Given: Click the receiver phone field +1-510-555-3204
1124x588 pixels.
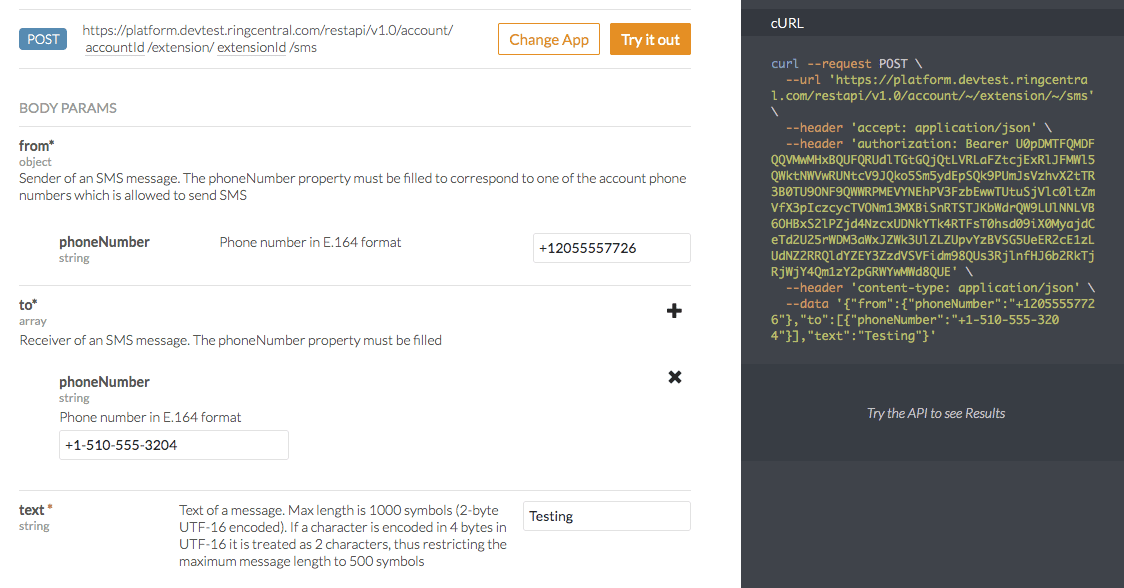Looking at the screenshot, I should tap(173, 445).
